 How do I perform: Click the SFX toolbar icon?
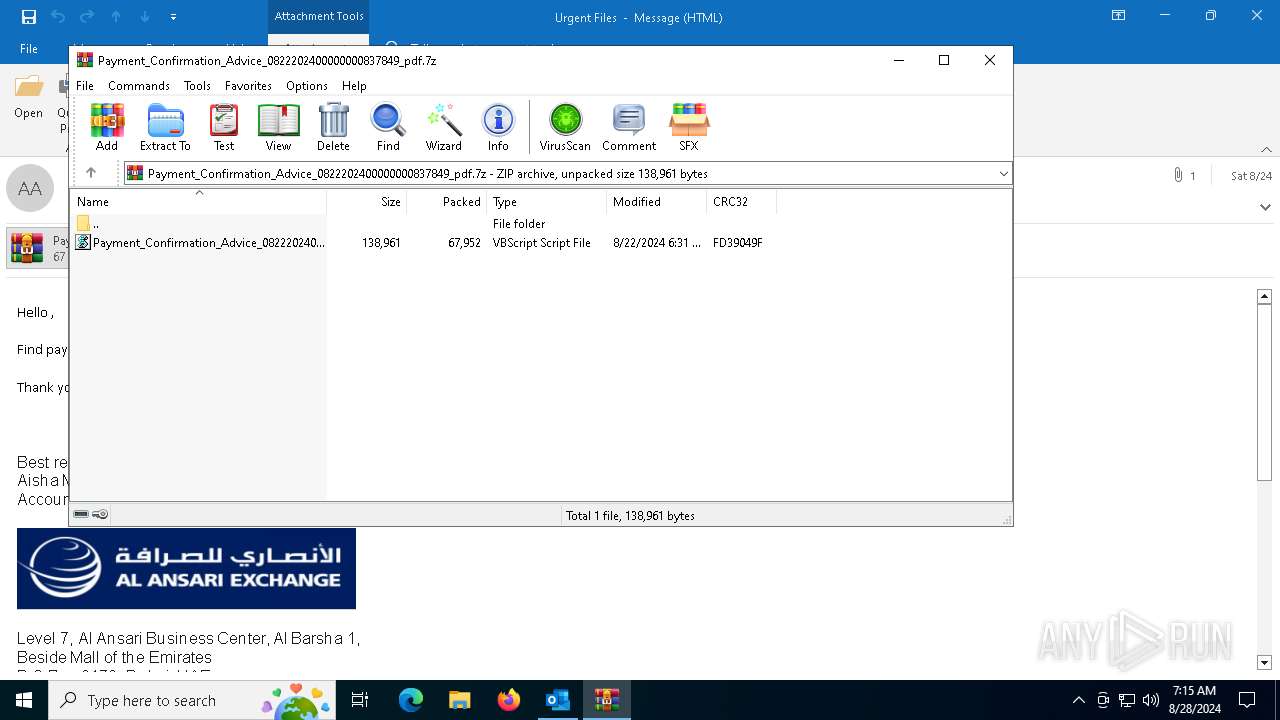[x=689, y=127]
